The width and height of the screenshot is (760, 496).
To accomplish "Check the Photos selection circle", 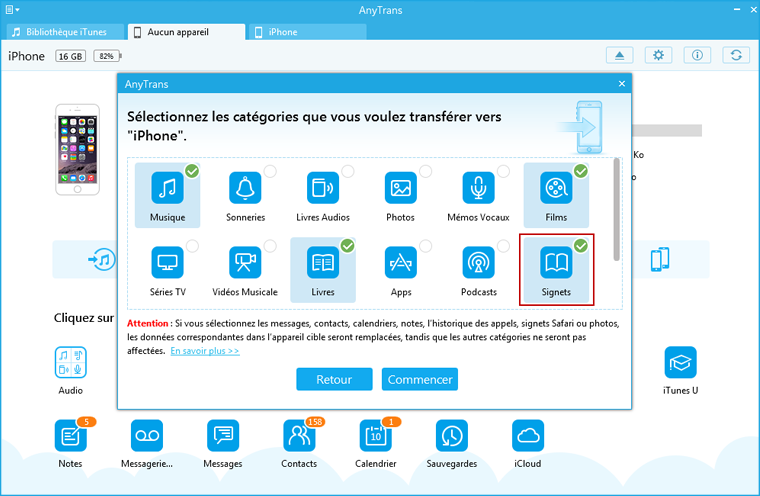I will coord(426,171).
